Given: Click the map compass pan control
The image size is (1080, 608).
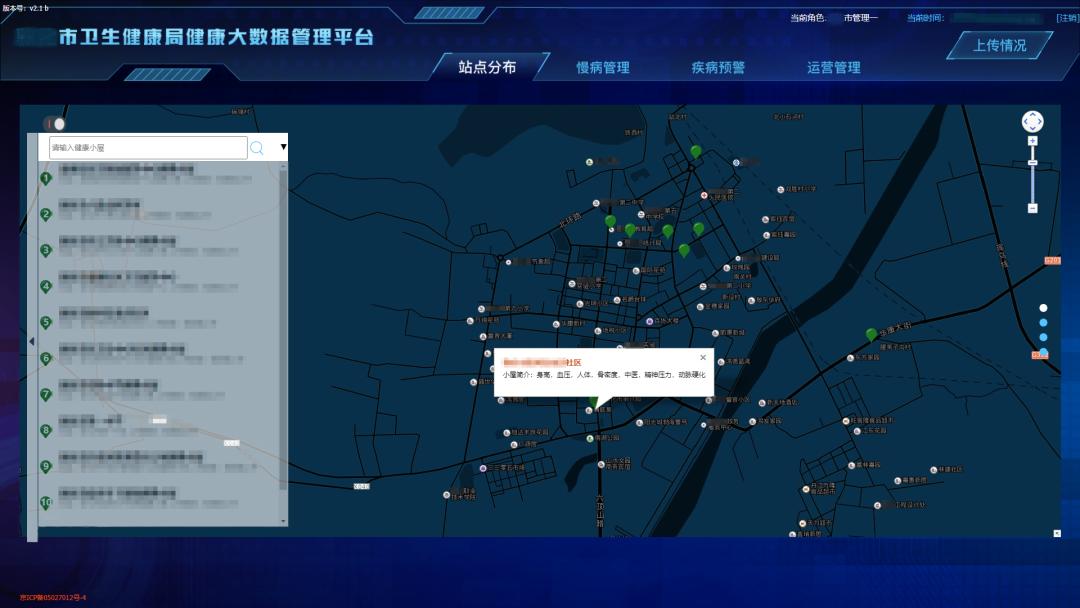Looking at the screenshot, I should pyautogui.click(x=1033, y=123).
